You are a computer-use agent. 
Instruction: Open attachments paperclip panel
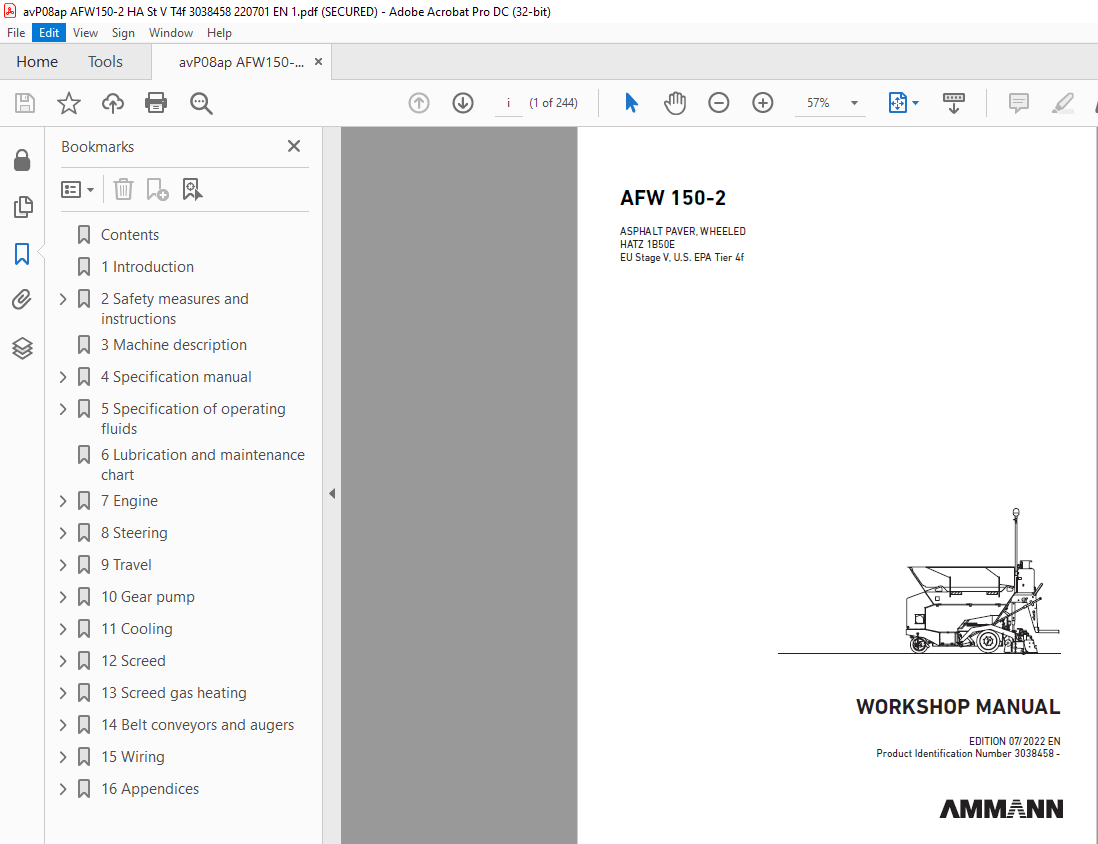click(22, 300)
